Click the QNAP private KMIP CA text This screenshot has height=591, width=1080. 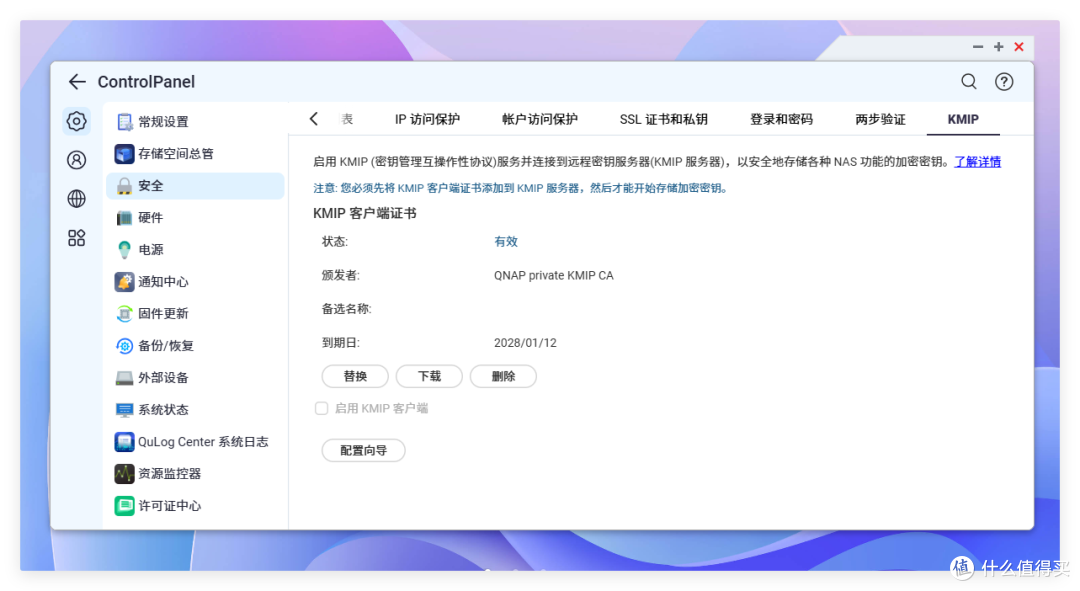tap(554, 276)
